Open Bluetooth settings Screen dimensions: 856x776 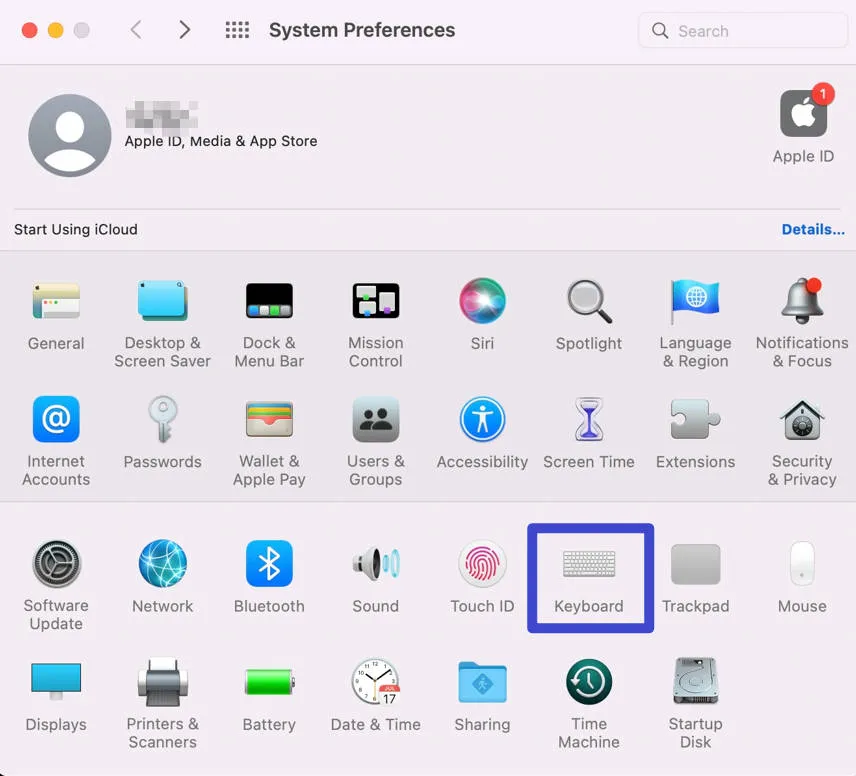point(269,577)
